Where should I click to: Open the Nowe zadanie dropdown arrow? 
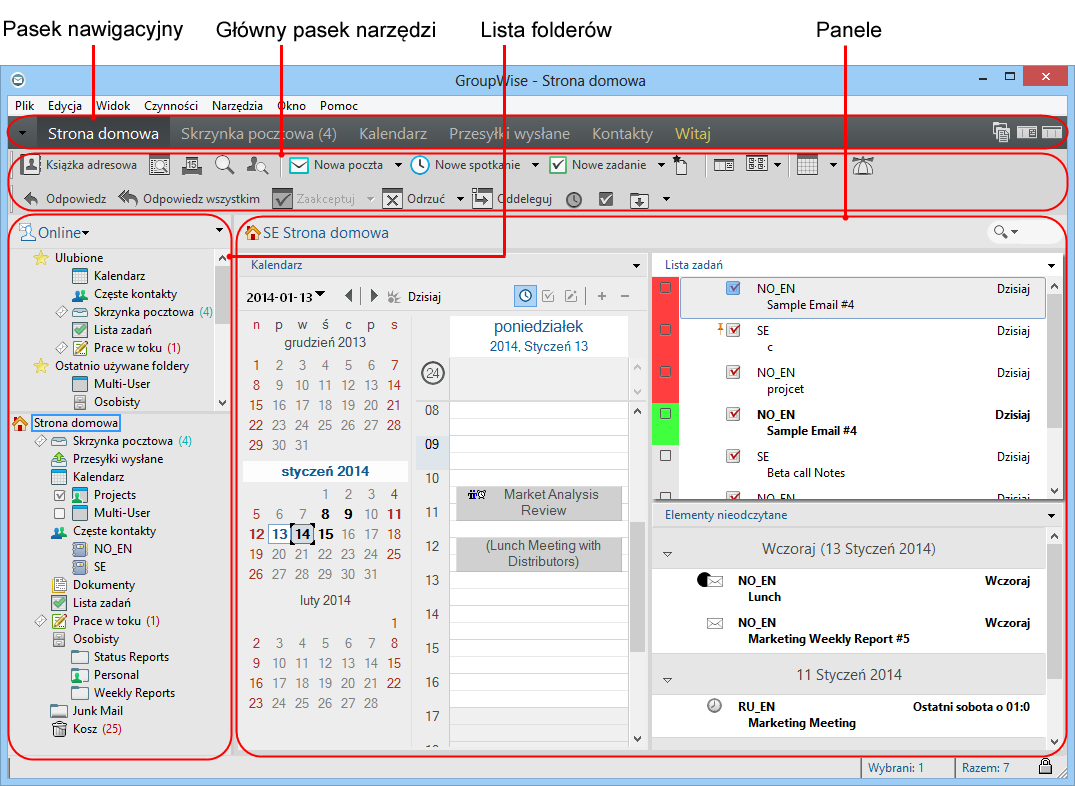point(661,165)
